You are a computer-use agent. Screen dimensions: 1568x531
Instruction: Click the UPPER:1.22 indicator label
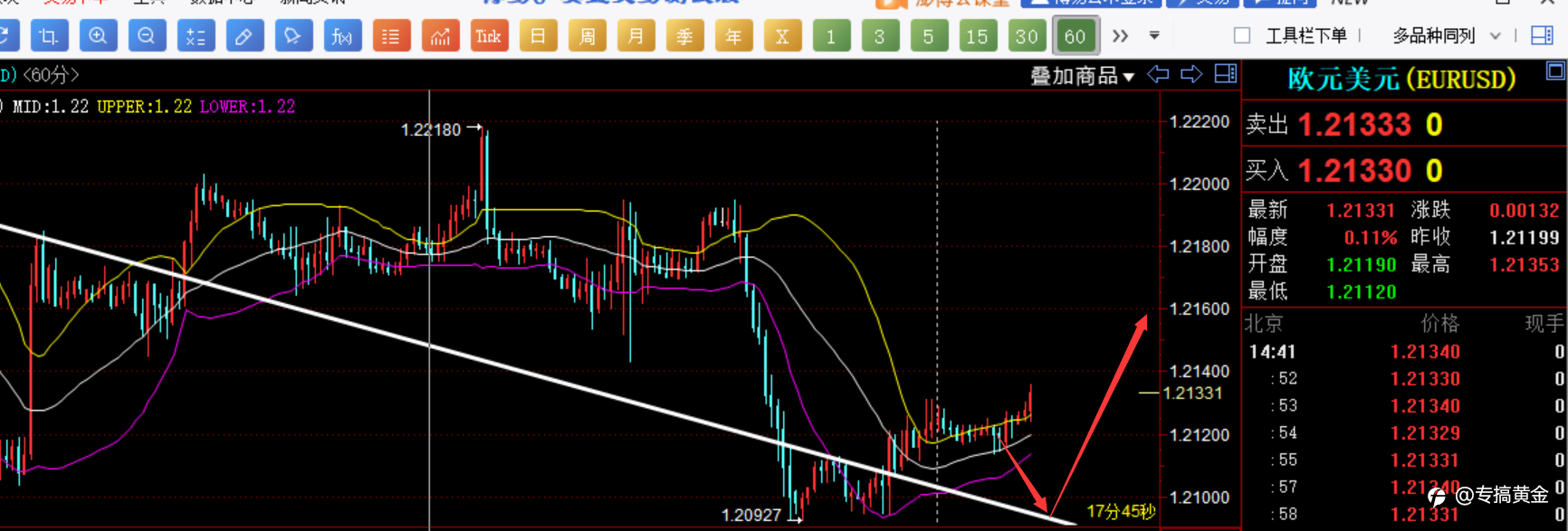pos(145,107)
